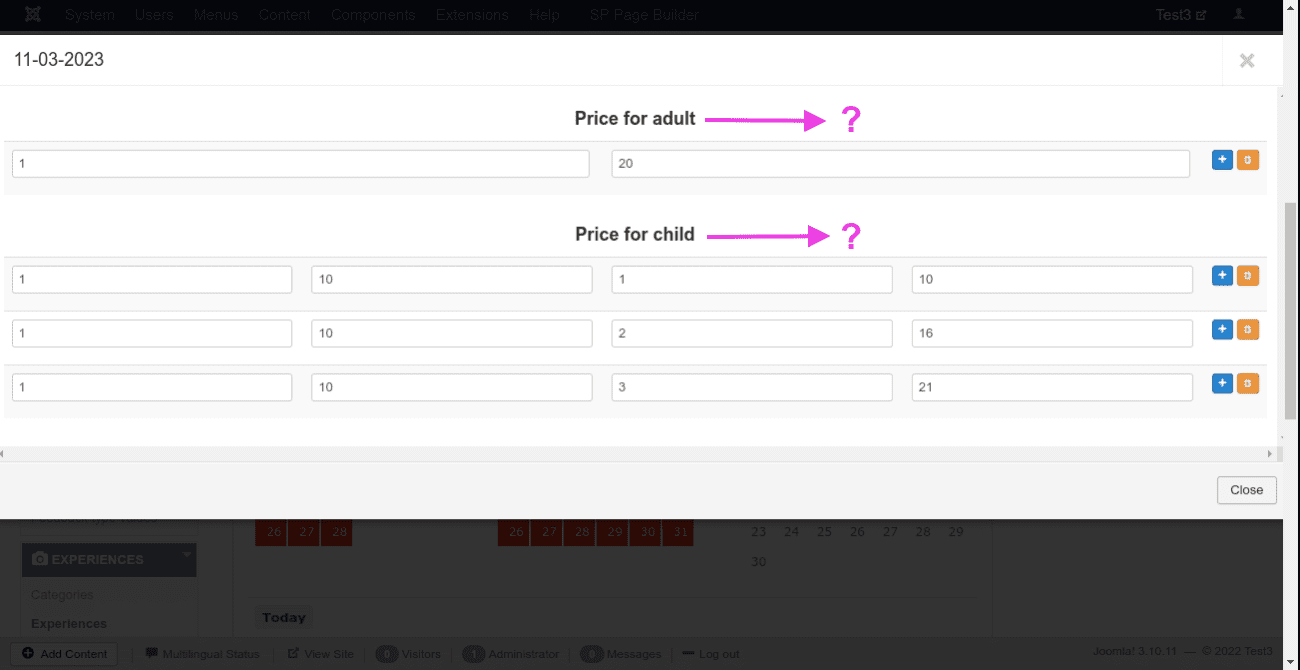This screenshot has width=1300, height=670.
Task: Click the blue plus button in adult price row
Action: (1222, 160)
